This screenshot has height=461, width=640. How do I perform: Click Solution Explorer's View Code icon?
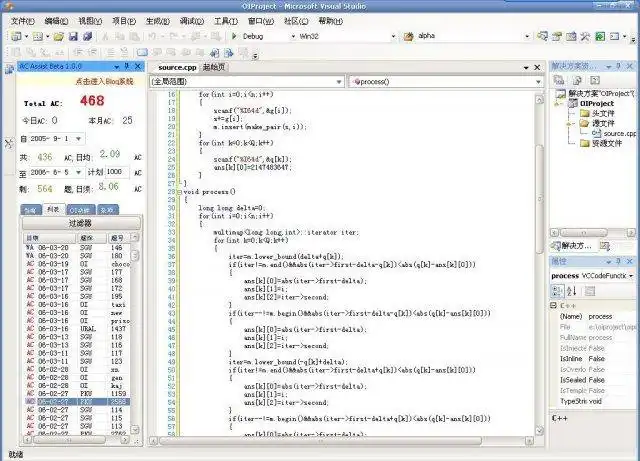point(595,80)
